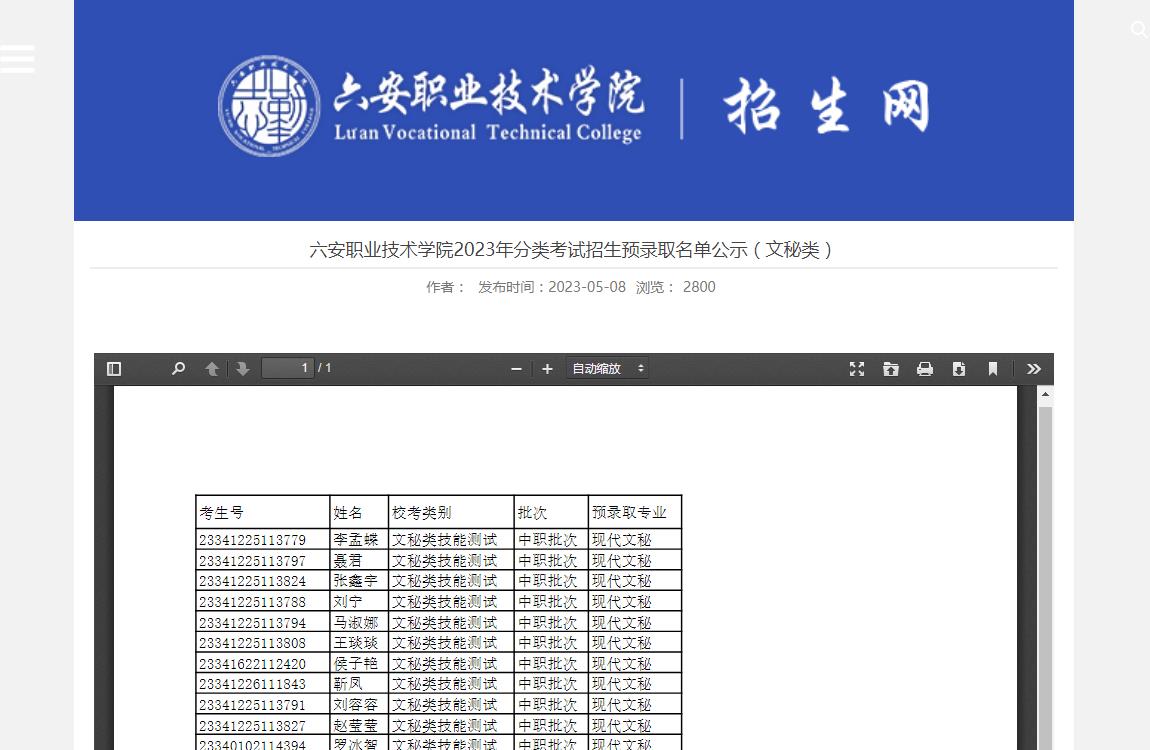This screenshot has width=1150, height=750.
Task: Click the PDF page number field
Action: point(288,368)
